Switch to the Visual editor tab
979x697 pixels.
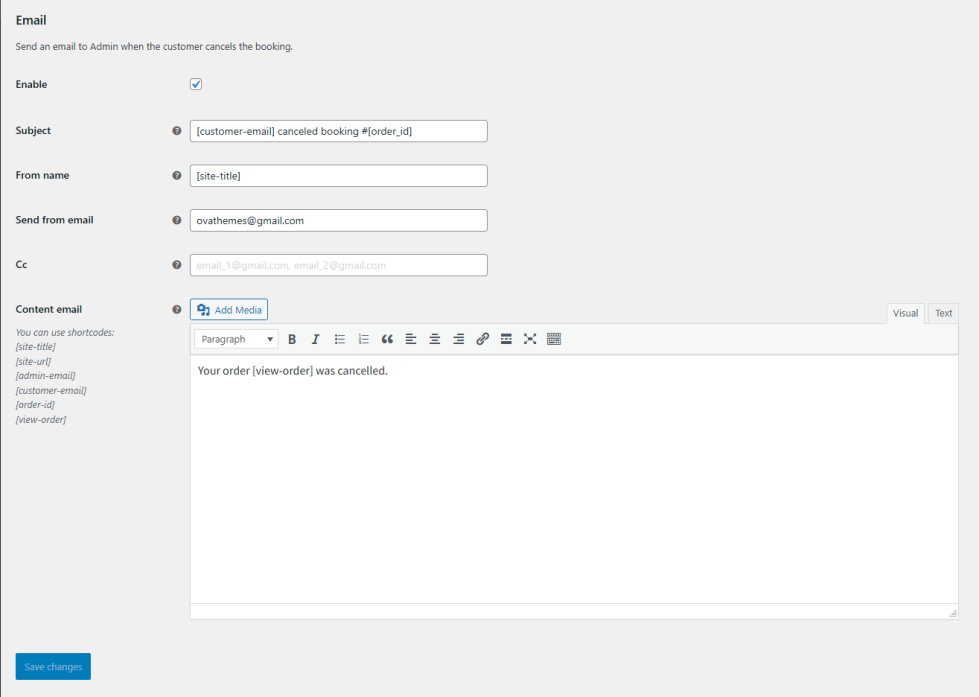905,314
